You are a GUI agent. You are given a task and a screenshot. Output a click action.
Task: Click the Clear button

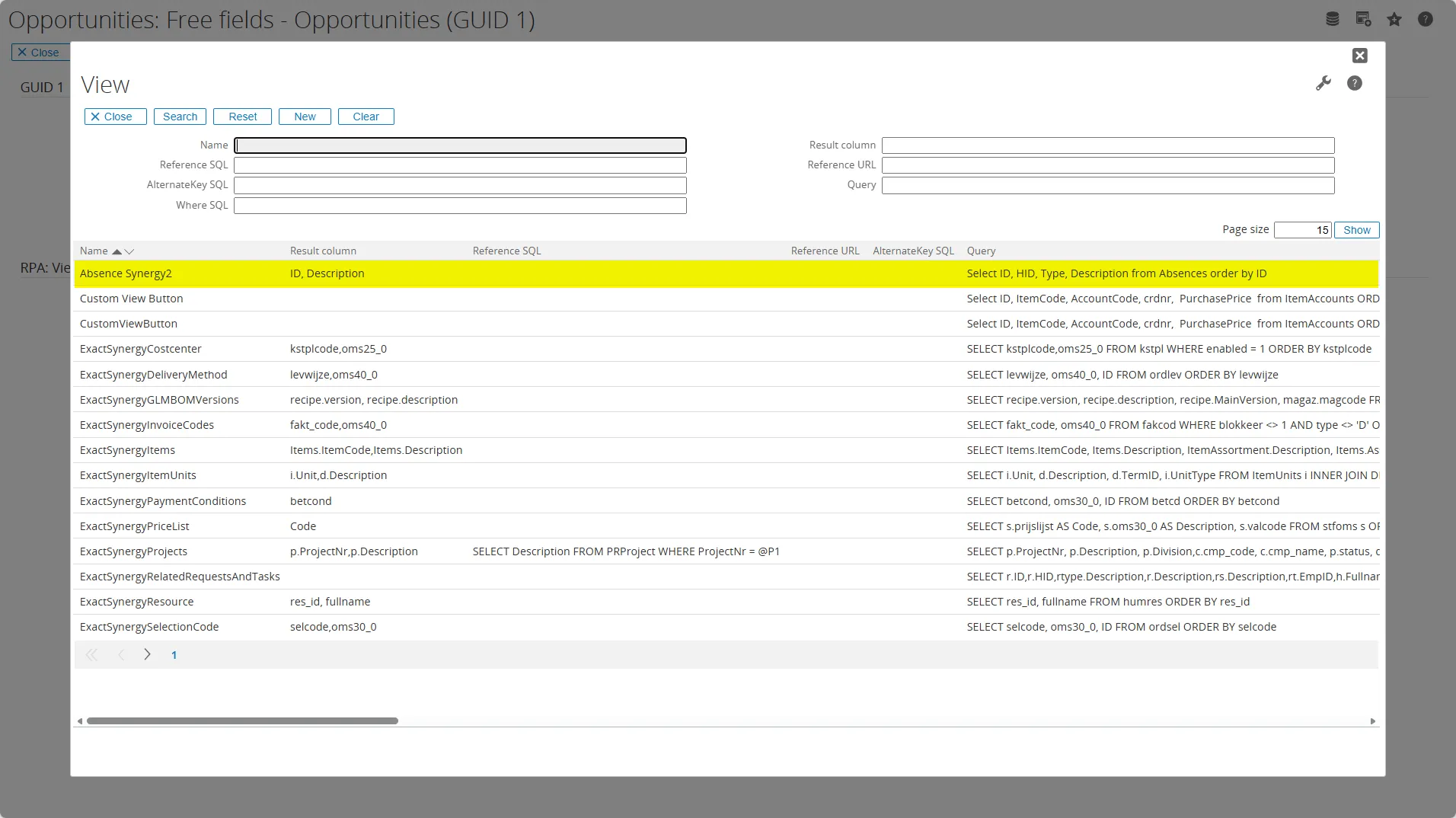click(366, 117)
